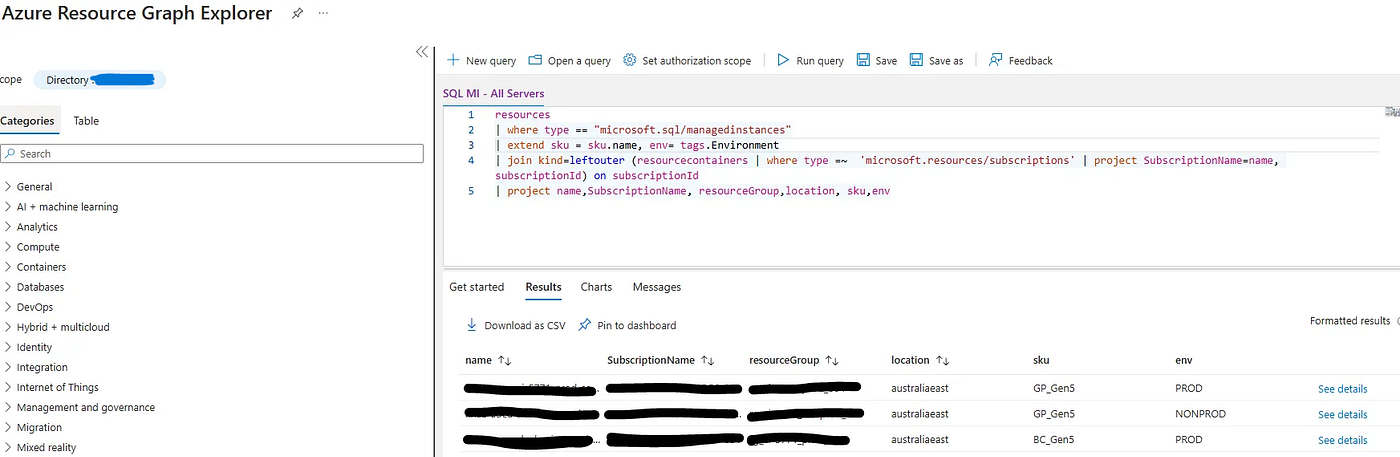
Task: Click the Download as CSV label
Action: tap(525, 326)
